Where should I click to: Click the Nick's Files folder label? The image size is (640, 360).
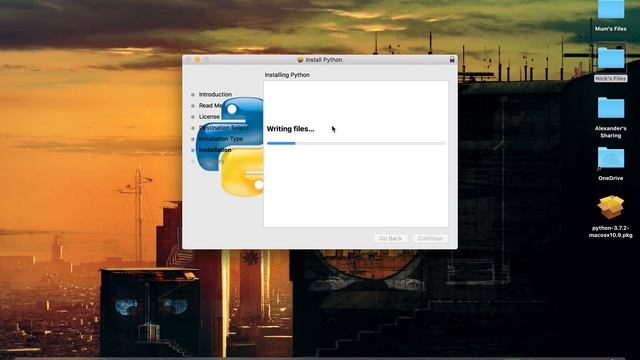pos(611,78)
